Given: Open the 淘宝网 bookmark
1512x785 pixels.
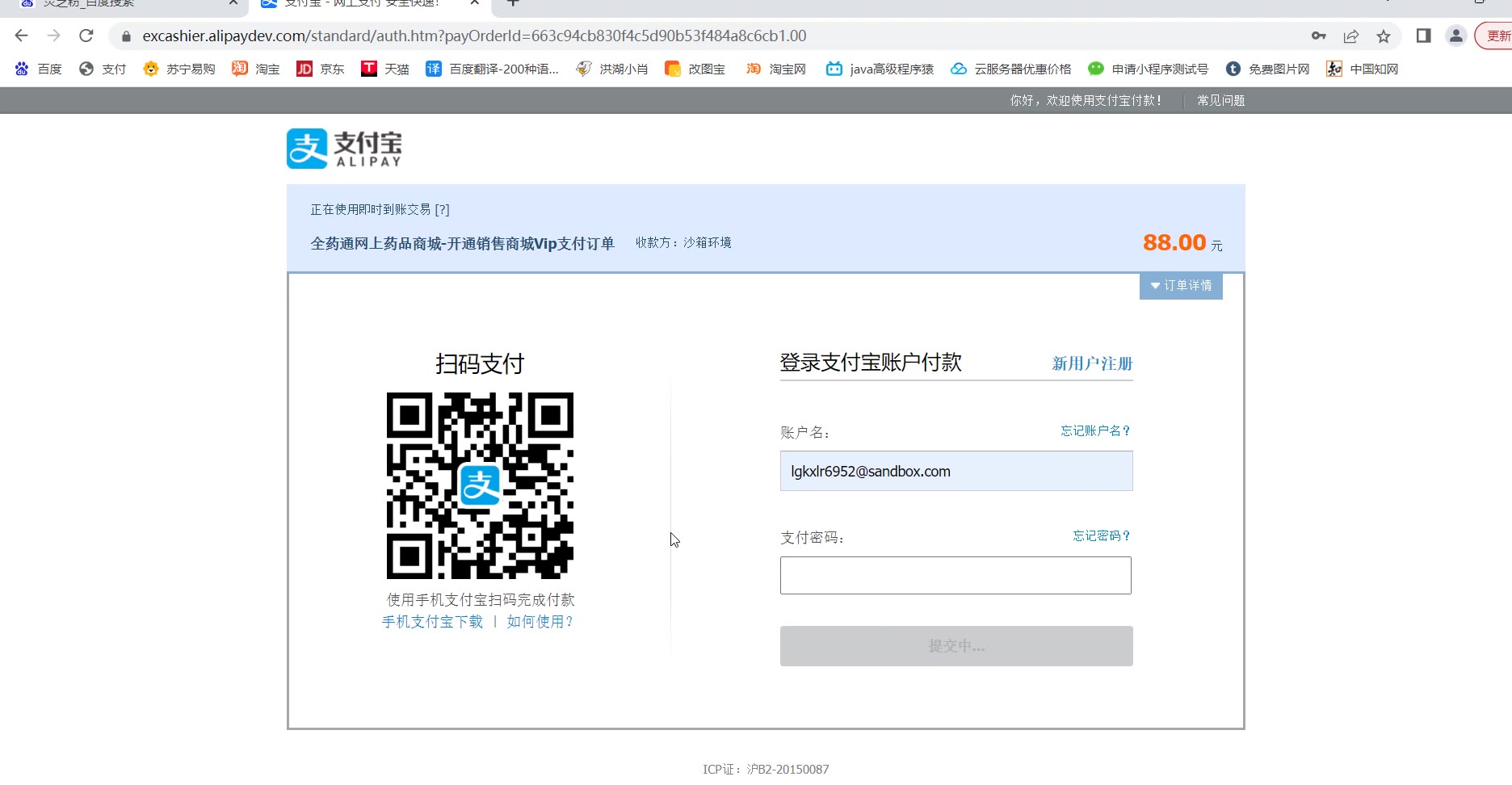Looking at the screenshot, I should pos(776,69).
